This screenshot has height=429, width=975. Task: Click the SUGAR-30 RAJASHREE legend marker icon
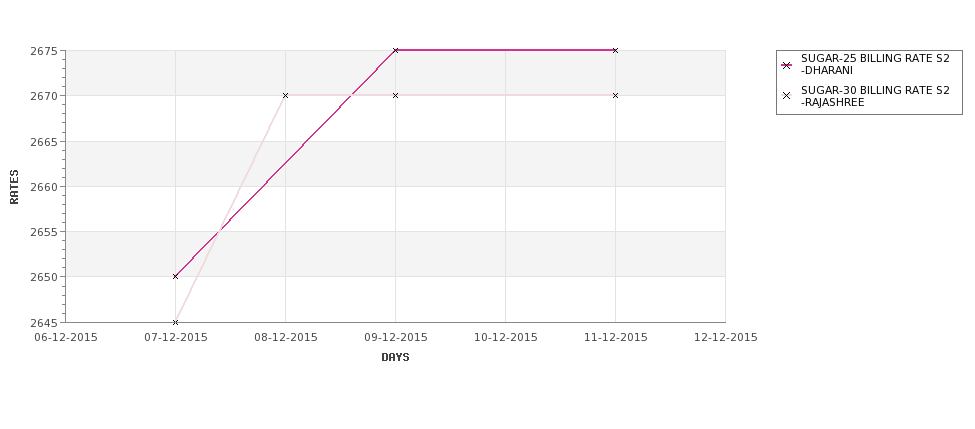[787, 96]
